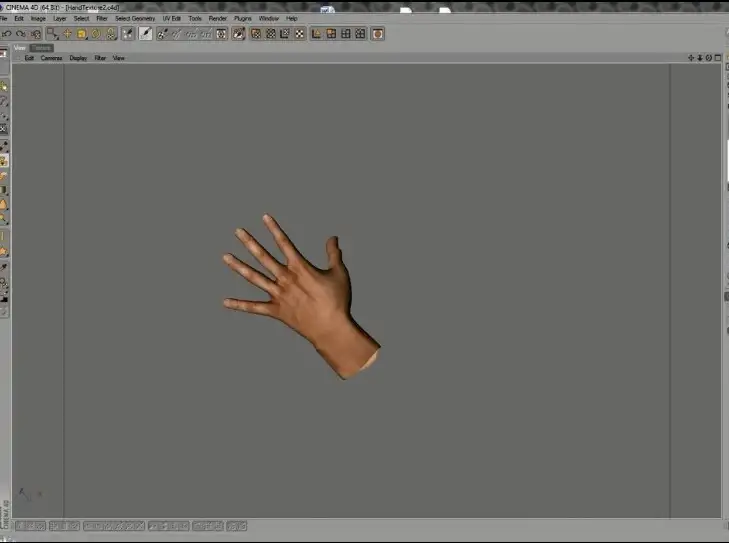This screenshot has height=543, width=729.
Task: Select the orange fill bucket tool
Action: coord(4,205)
